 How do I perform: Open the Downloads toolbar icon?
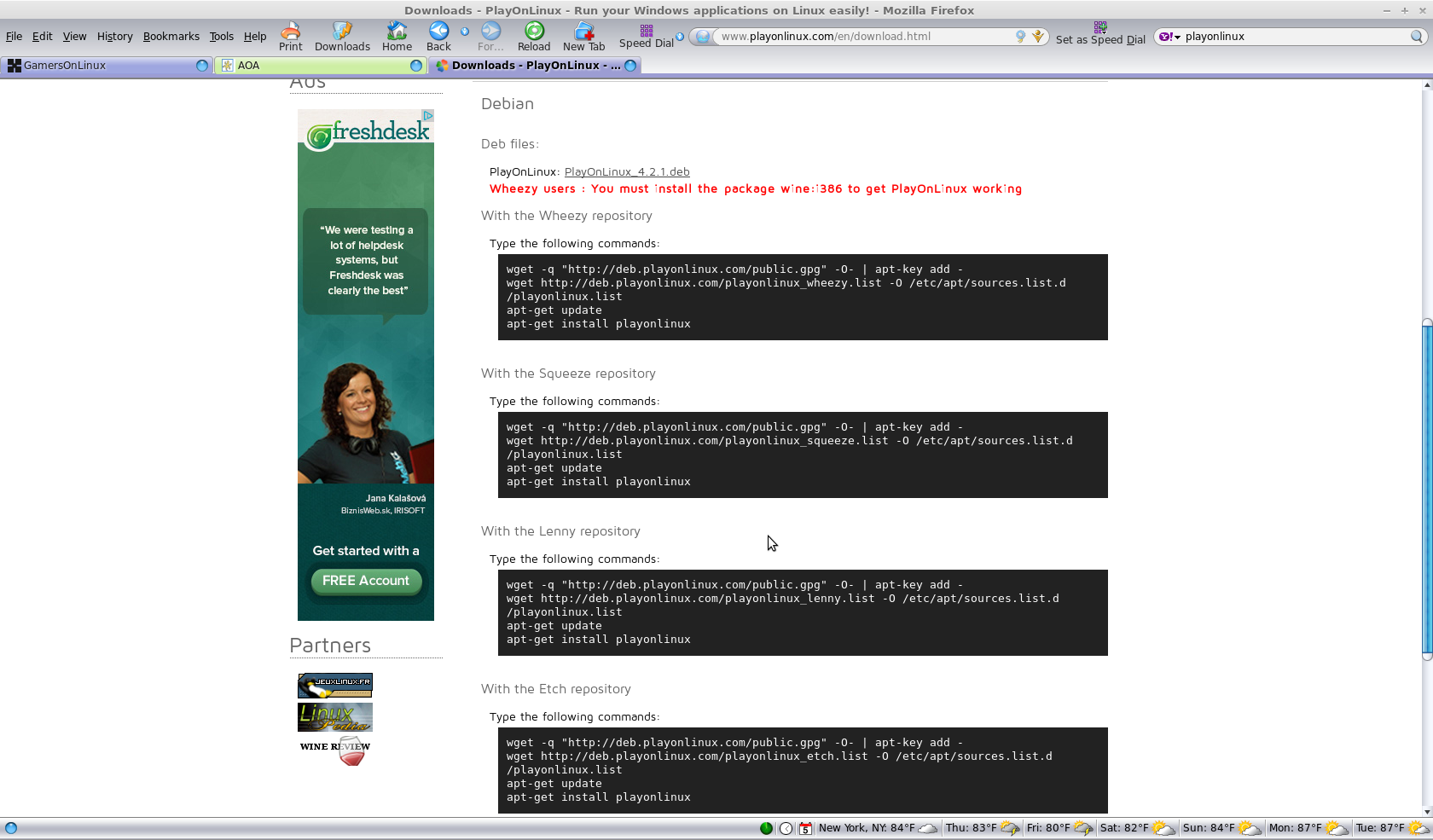point(342,37)
